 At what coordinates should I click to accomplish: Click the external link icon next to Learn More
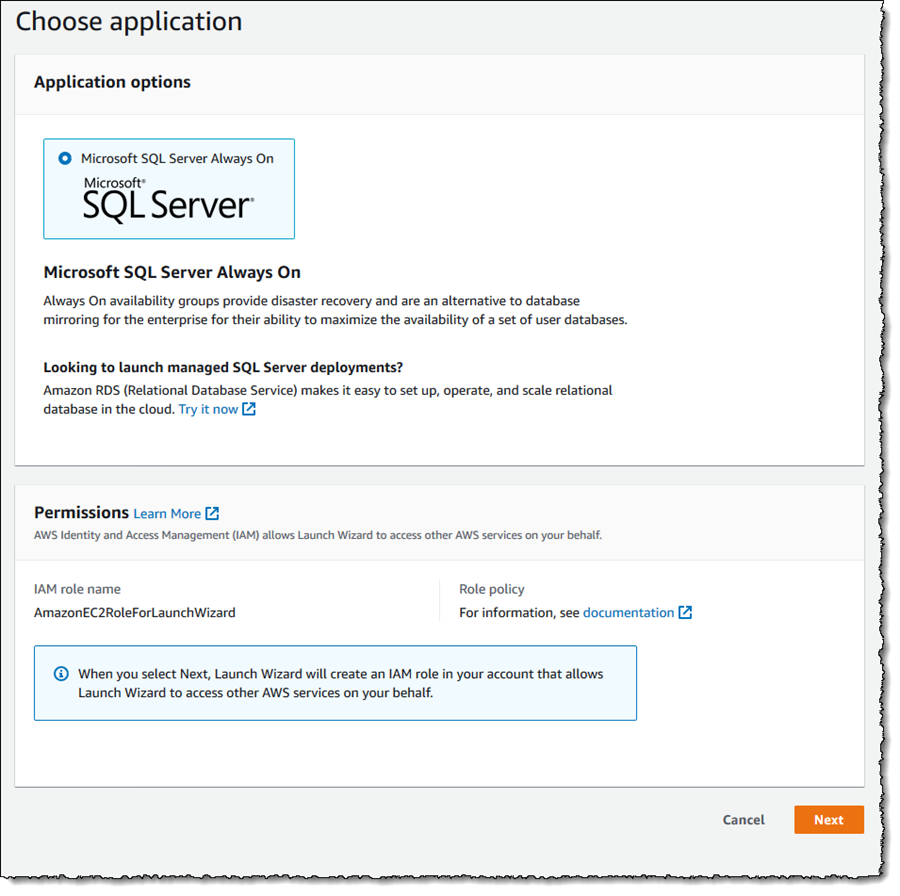click(212, 514)
